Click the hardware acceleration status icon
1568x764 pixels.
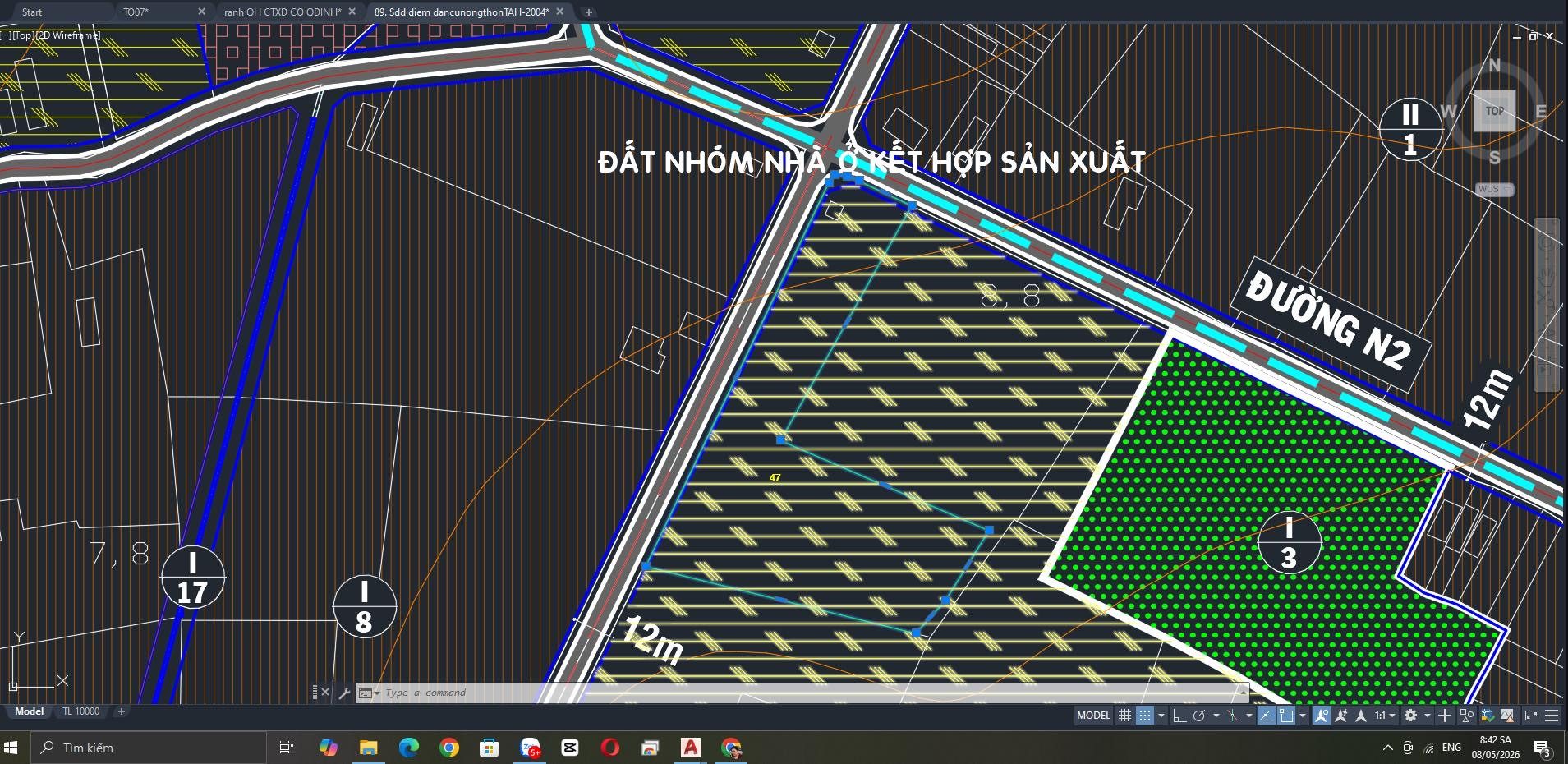pyautogui.click(x=1488, y=716)
